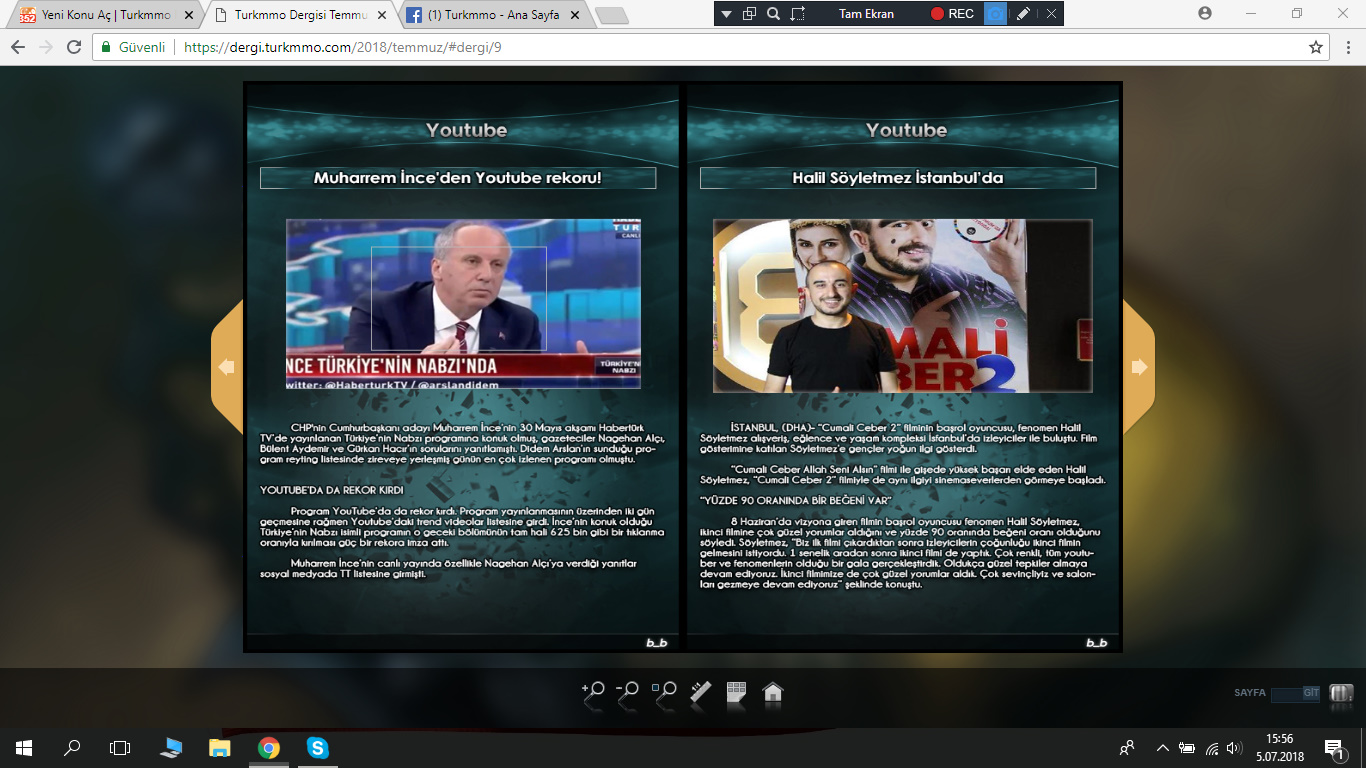Take a screenshot with the blue camera icon
This screenshot has height=768, width=1366.
(x=996, y=14)
